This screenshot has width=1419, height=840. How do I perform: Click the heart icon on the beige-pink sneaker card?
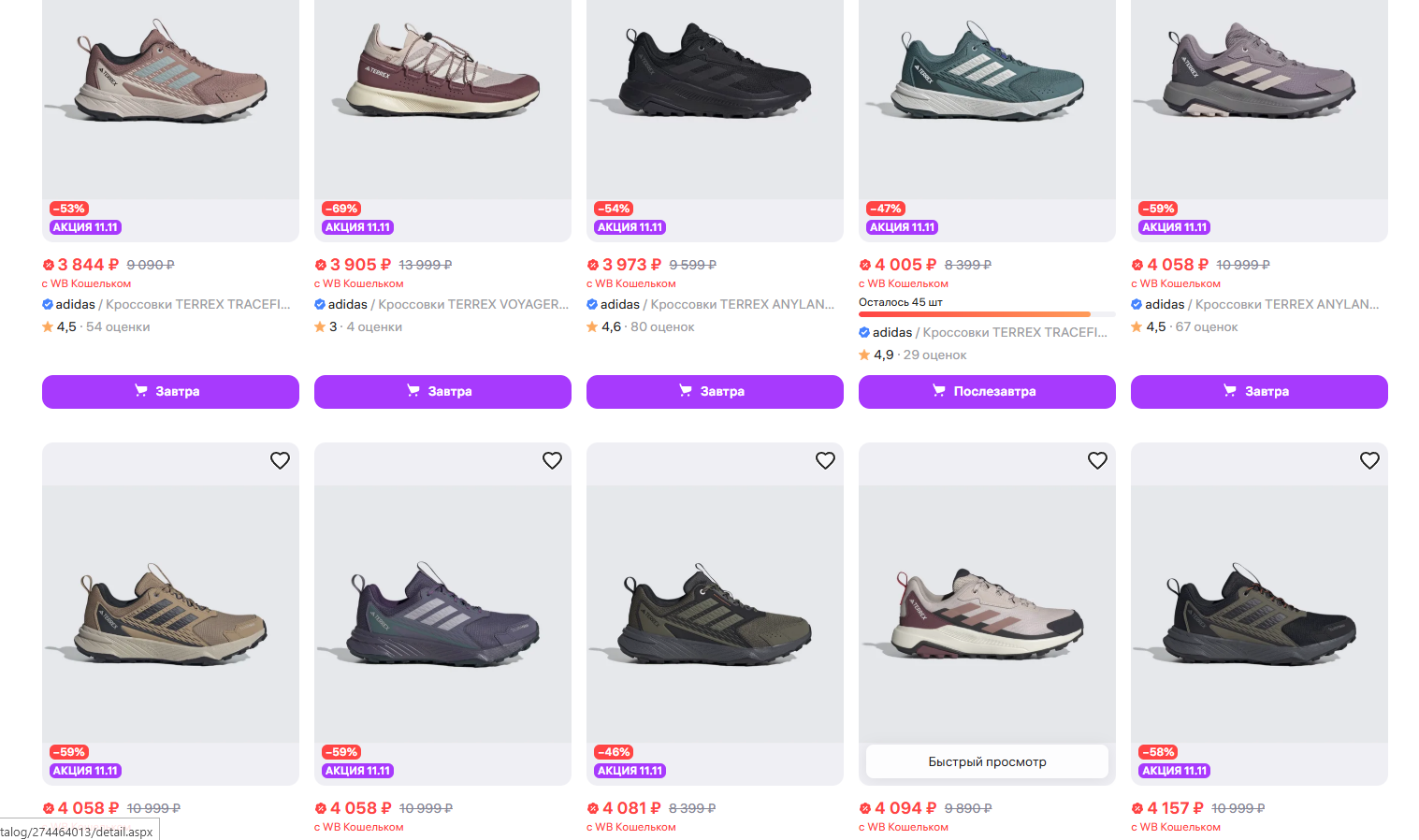click(x=1097, y=460)
